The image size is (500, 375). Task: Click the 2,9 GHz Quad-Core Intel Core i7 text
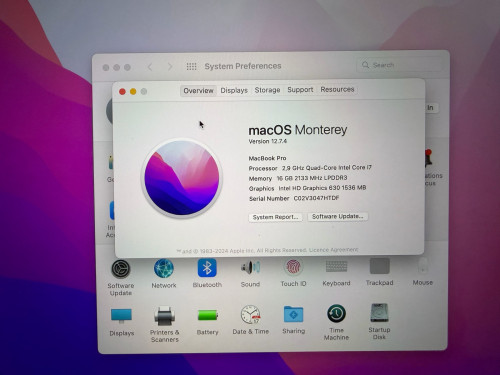(x=327, y=168)
